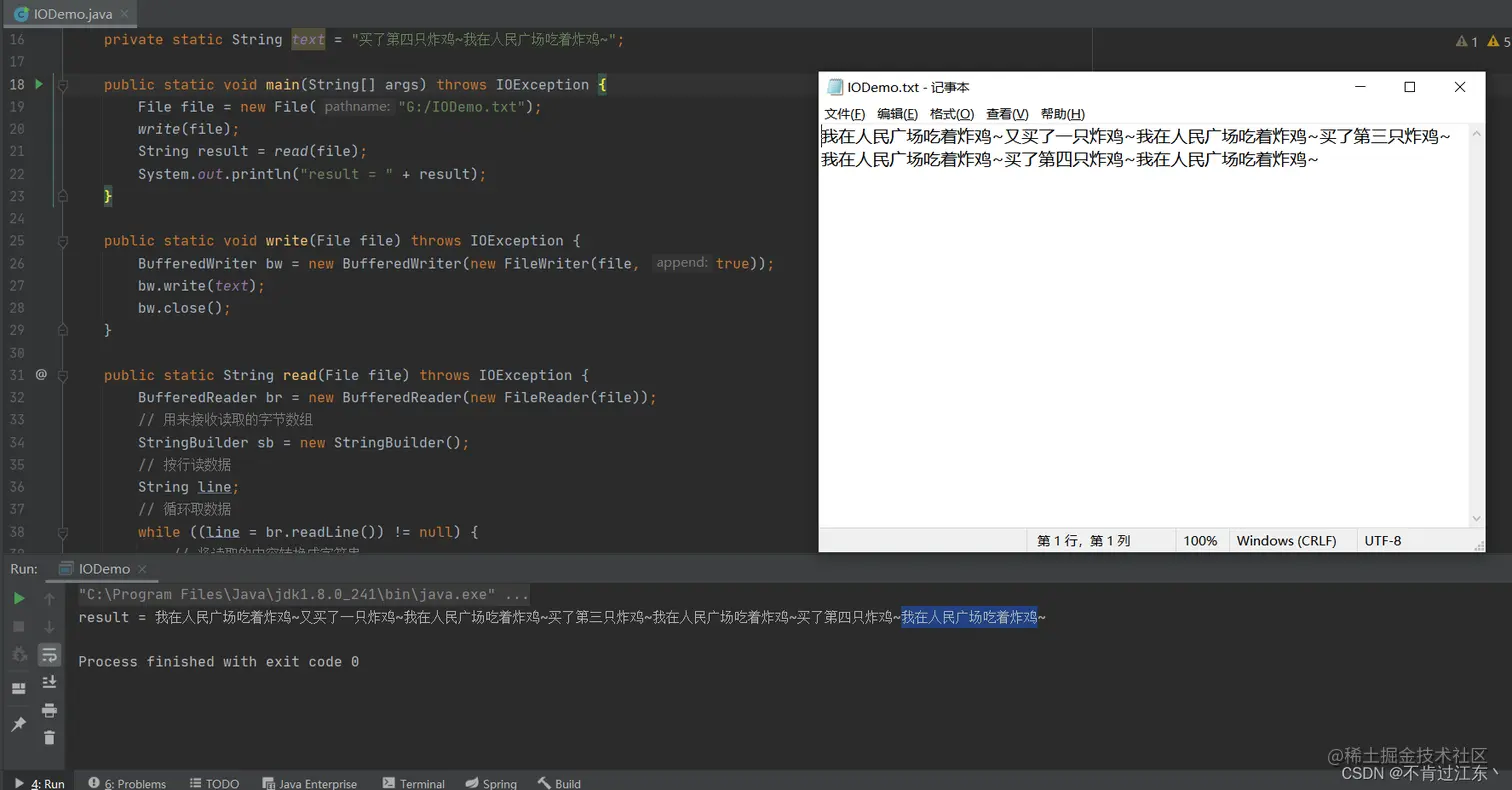Print console output with the printer icon
The height and width of the screenshot is (790, 1512).
pos(49,710)
